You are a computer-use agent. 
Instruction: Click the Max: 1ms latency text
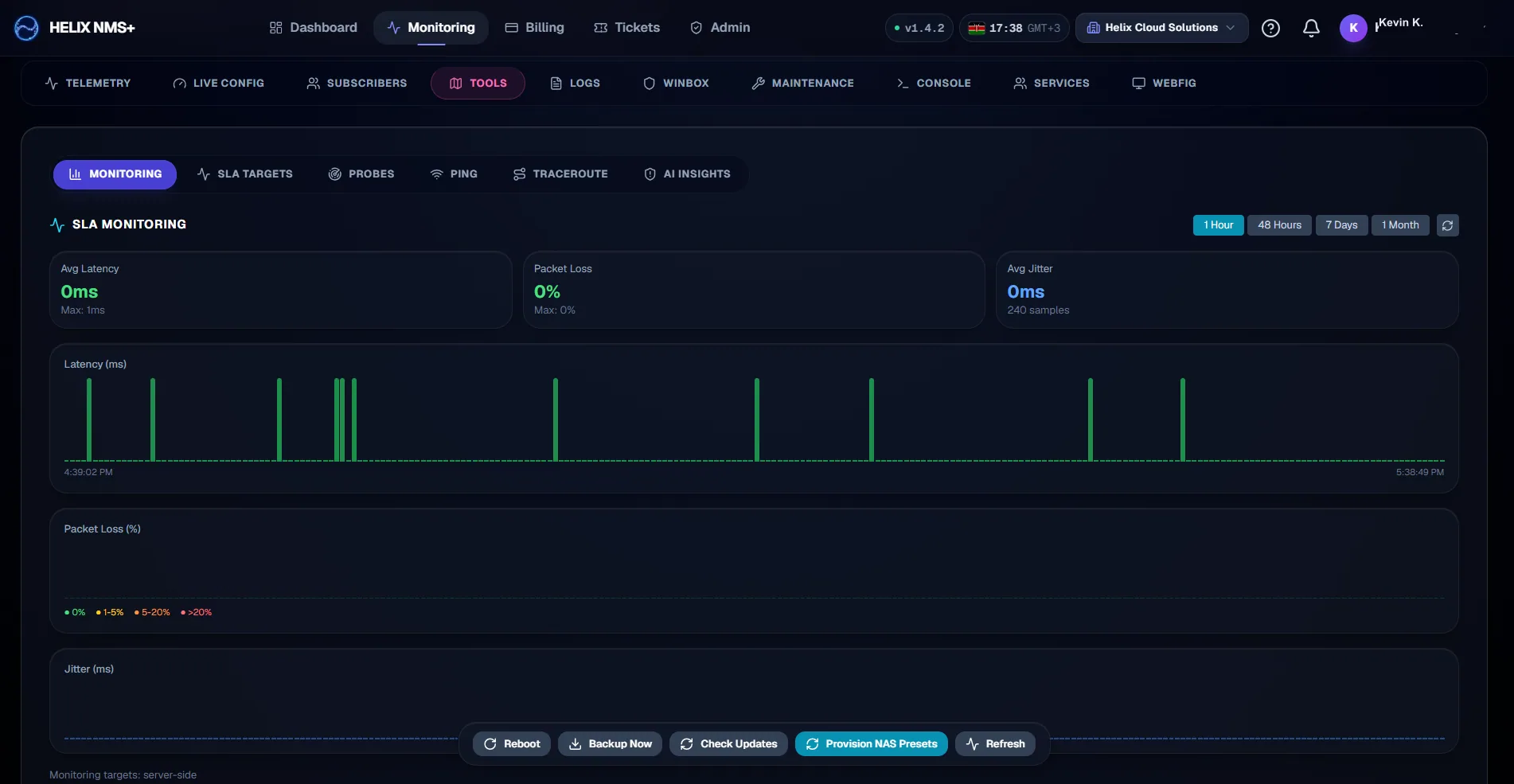click(83, 310)
